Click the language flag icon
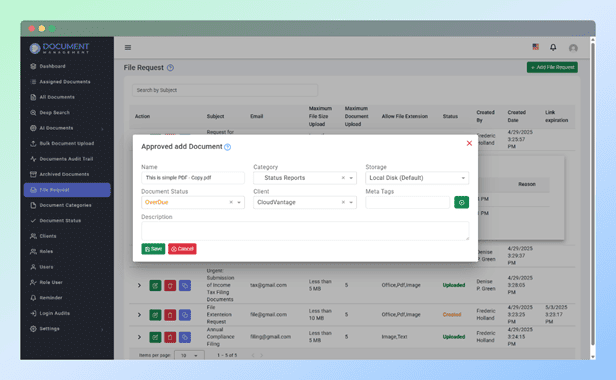 [x=535, y=47]
